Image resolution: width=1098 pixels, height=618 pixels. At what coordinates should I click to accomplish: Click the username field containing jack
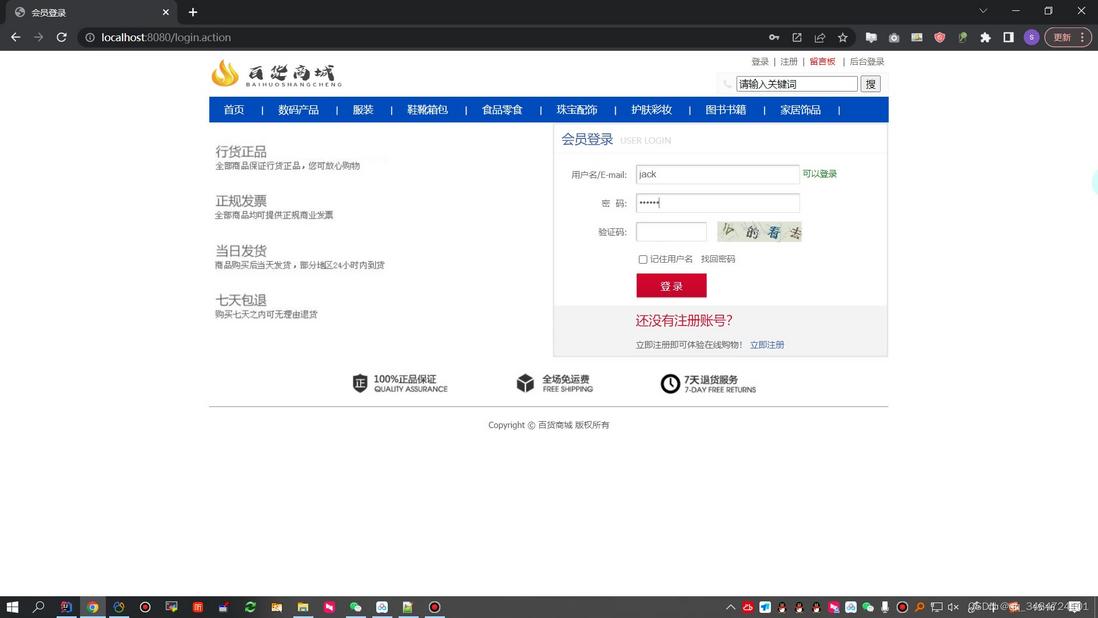pyautogui.click(x=717, y=174)
